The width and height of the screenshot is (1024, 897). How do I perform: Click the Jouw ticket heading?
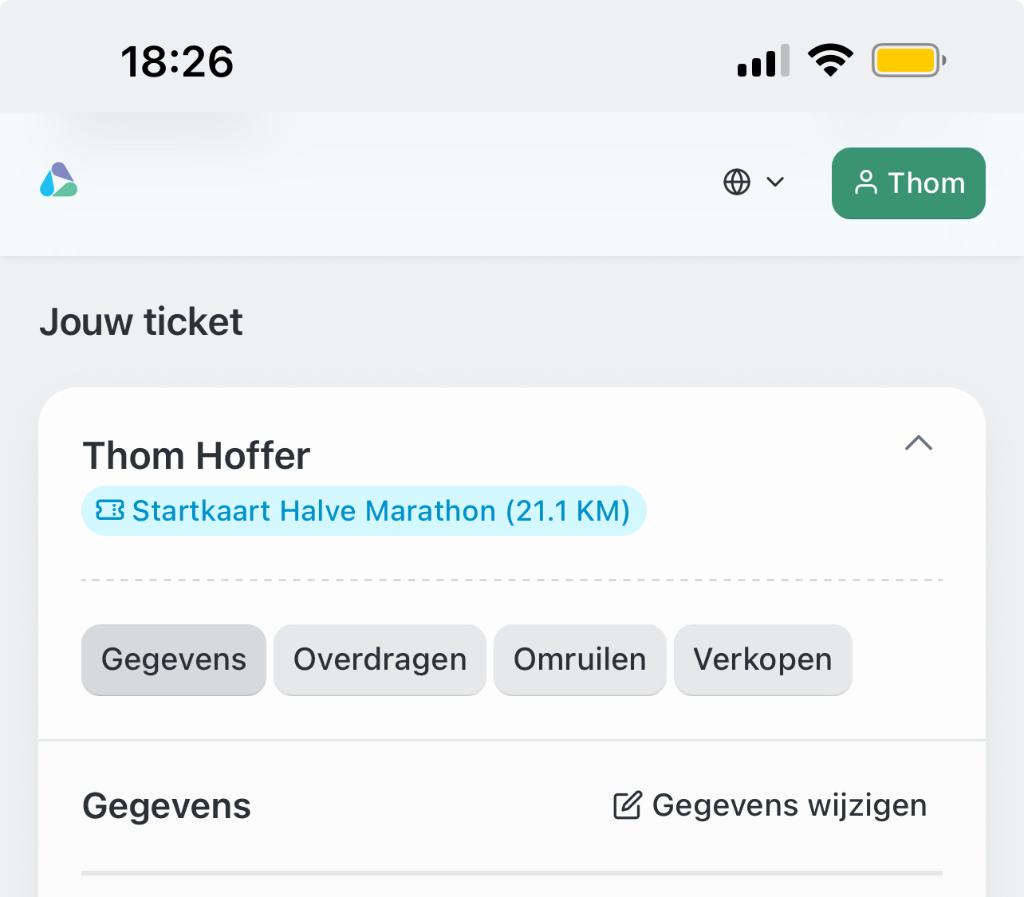141,321
